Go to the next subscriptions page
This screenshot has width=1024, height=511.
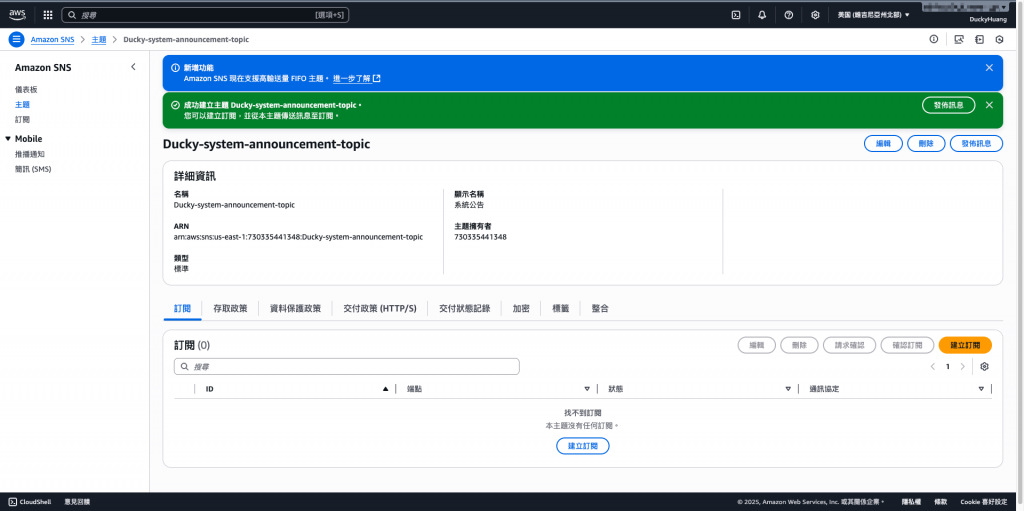tap(962, 367)
